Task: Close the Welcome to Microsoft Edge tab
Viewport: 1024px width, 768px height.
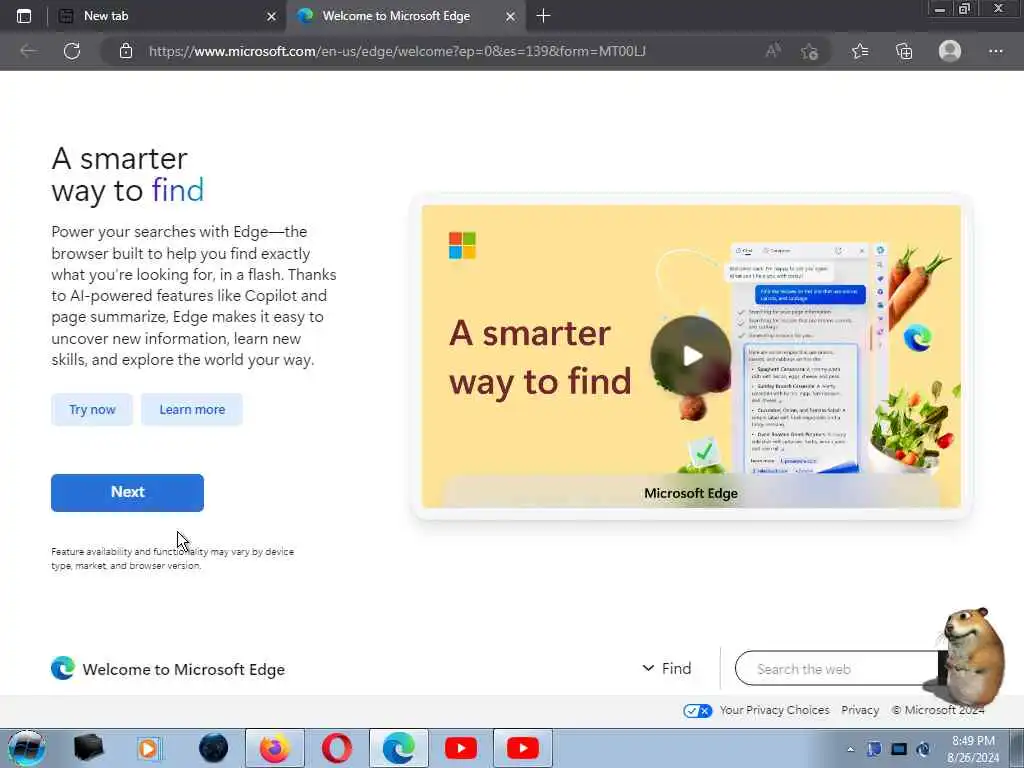Action: click(x=511, y=16)
